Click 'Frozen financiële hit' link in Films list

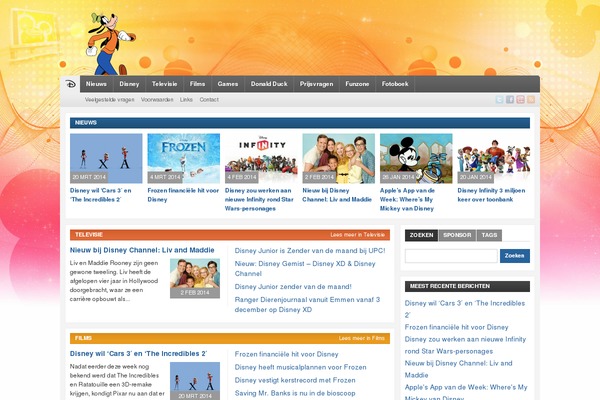287,354
